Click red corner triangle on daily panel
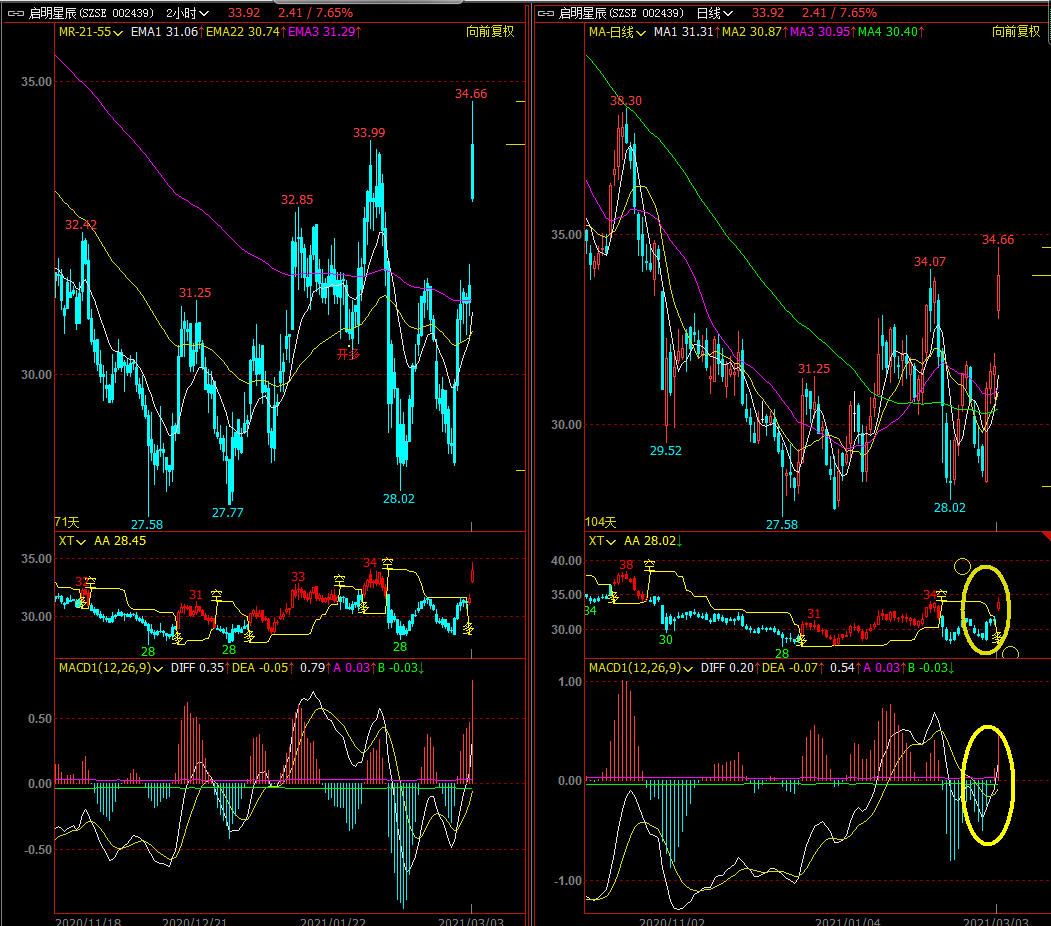 pyautogui.click(x=1046, y=536)
